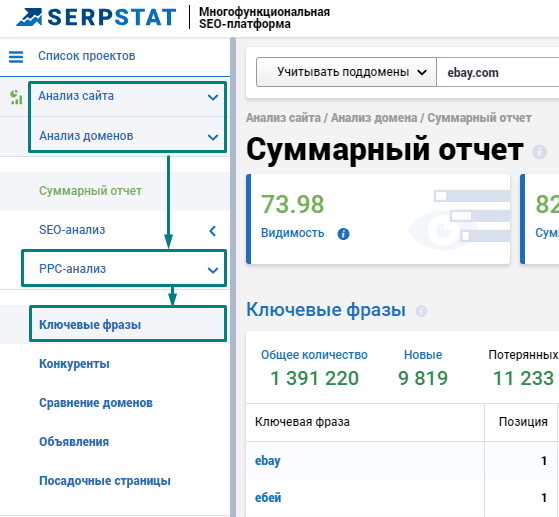559x517 pixels.
Task: Click position value in ебей row
Action: (x=544, y=497)
